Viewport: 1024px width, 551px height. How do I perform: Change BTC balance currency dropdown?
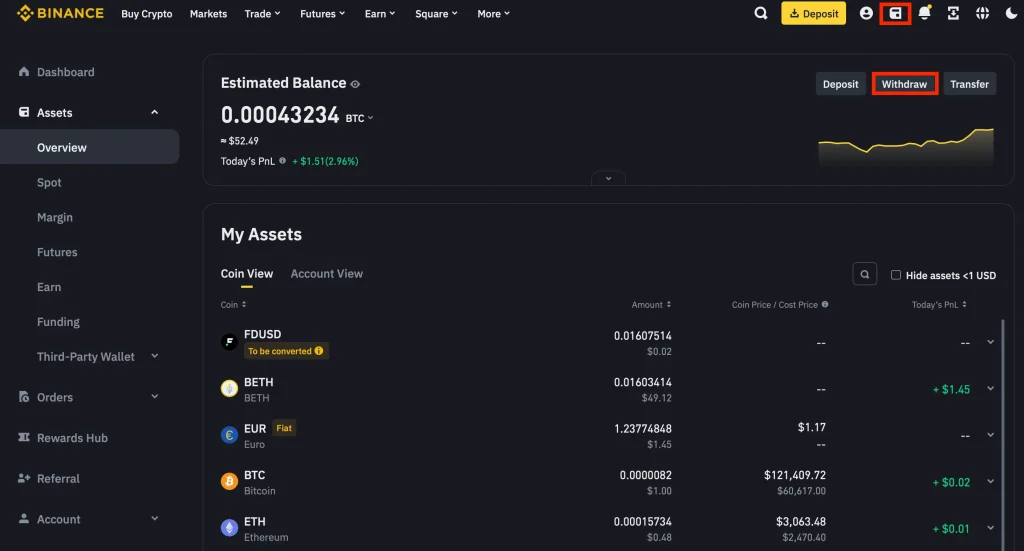pyautogui.click(x=359, y=118)
